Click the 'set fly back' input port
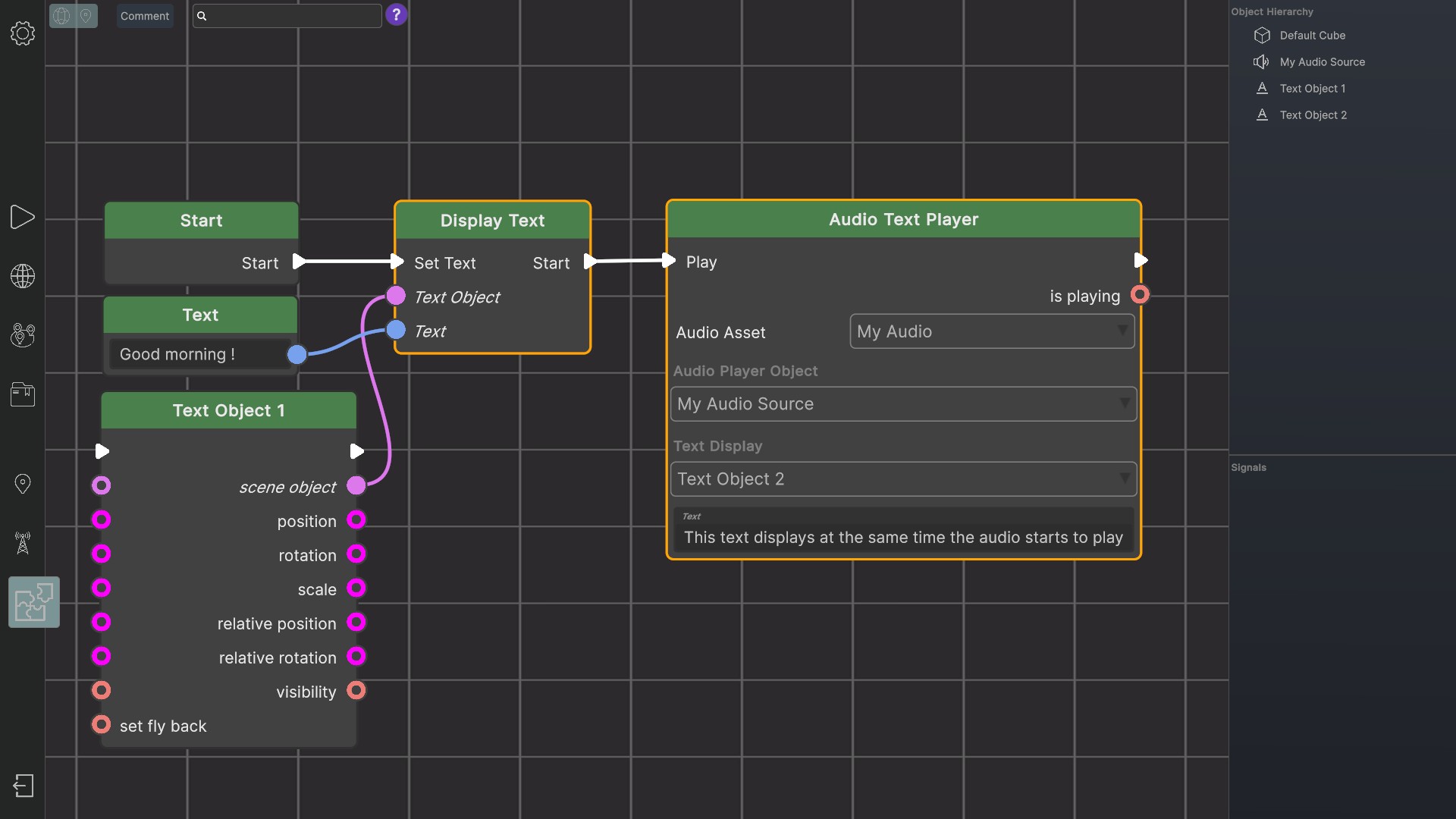 pyautogui.click(x=102, y=724)
